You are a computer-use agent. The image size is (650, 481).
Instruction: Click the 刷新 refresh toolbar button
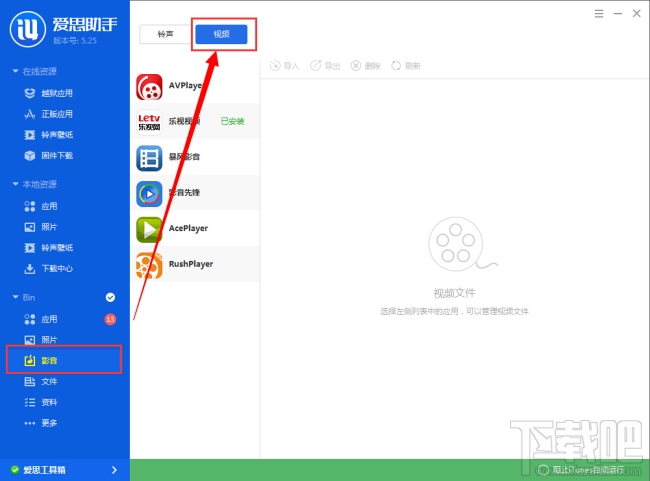click(406, 66)
